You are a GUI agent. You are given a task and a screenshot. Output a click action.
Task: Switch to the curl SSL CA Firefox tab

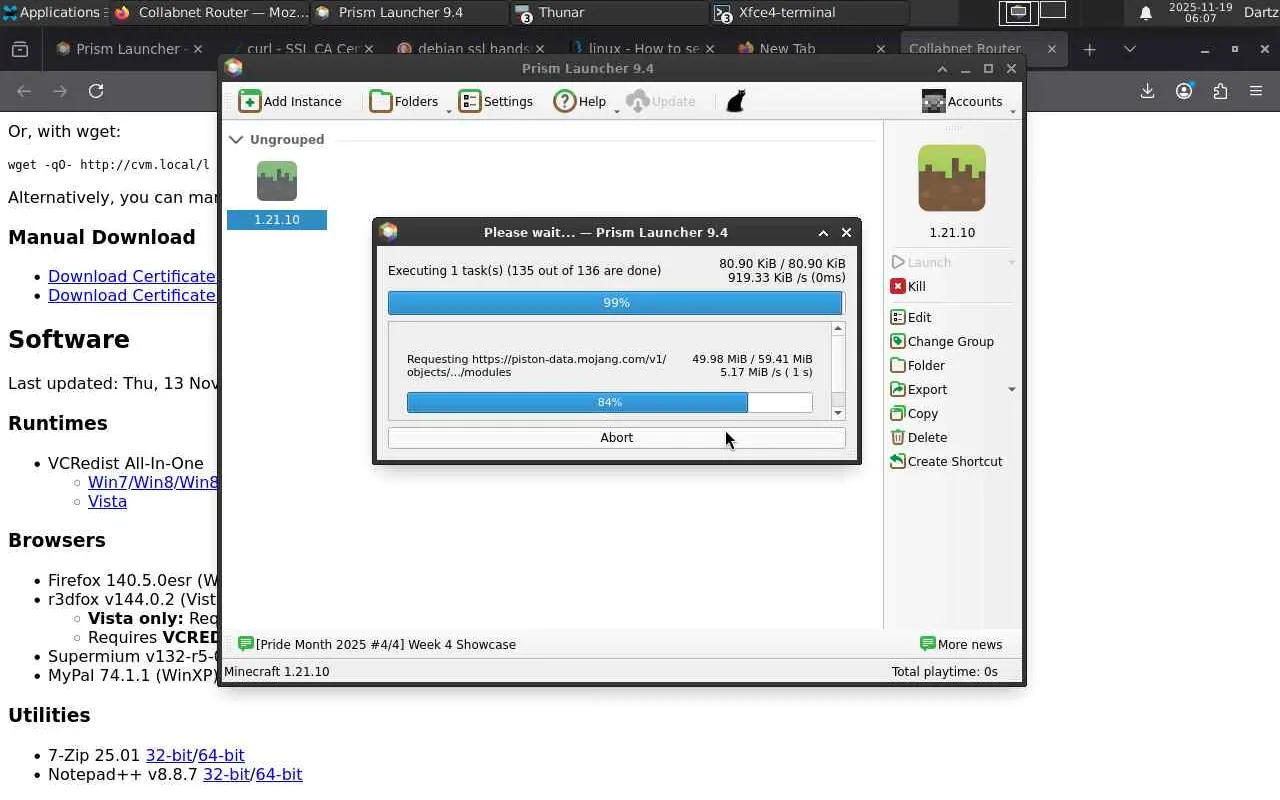(300, 49)
